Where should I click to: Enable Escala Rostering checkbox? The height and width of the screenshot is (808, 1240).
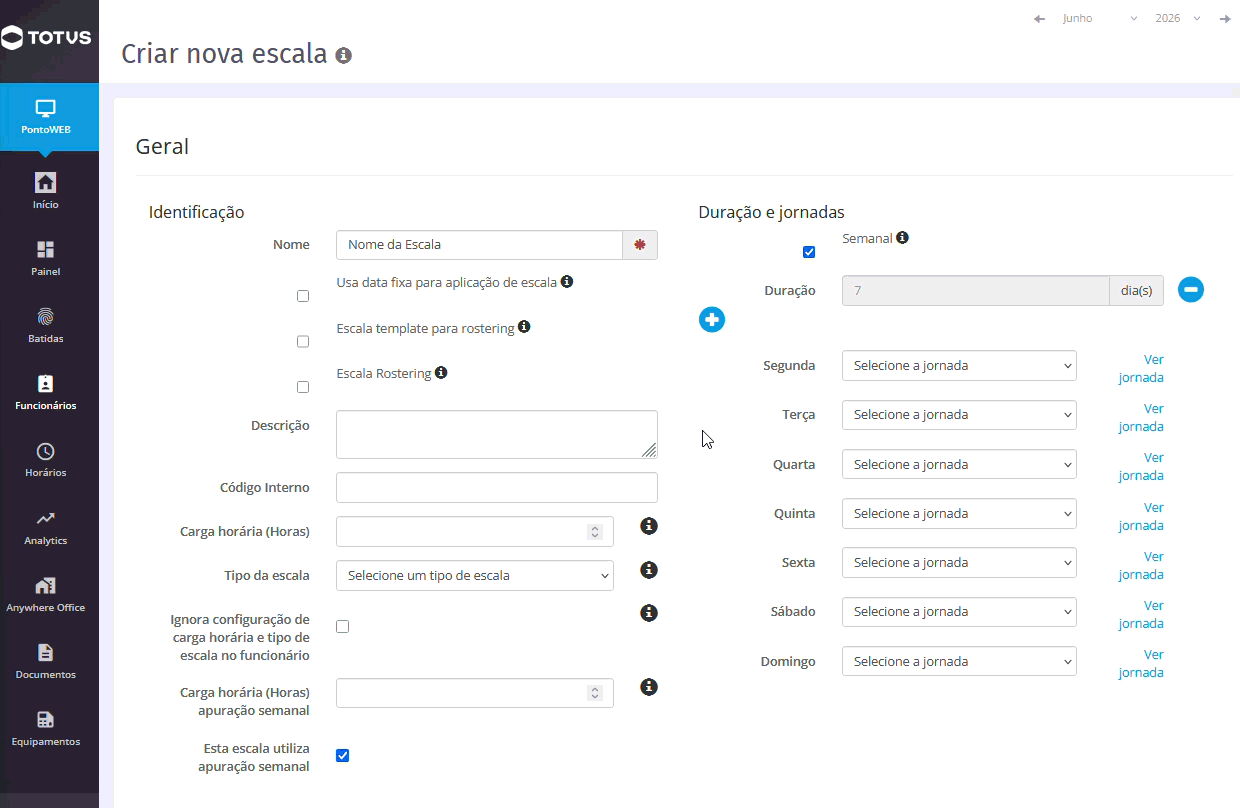(303, 387)
